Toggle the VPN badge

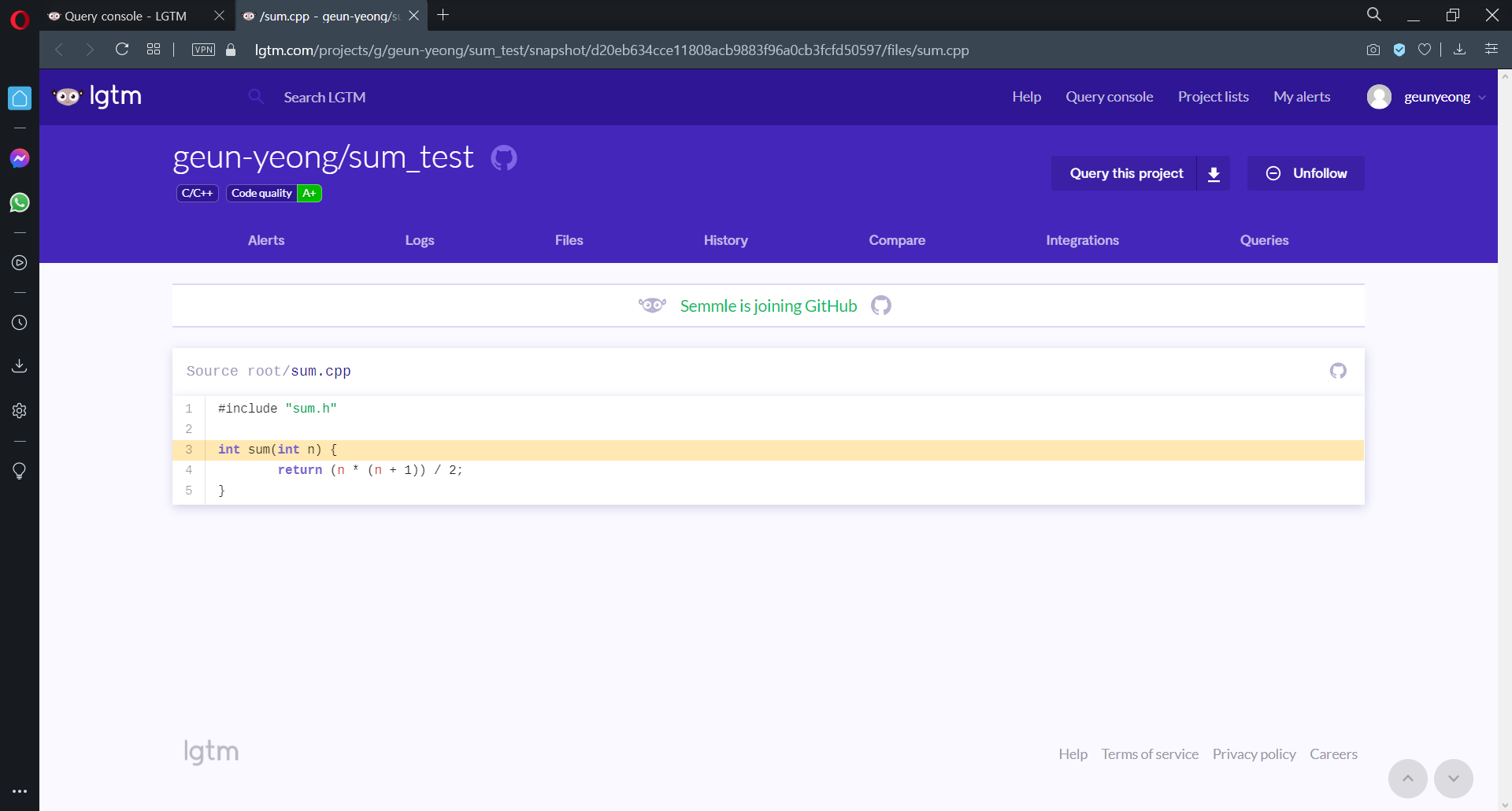click(203, 50)
